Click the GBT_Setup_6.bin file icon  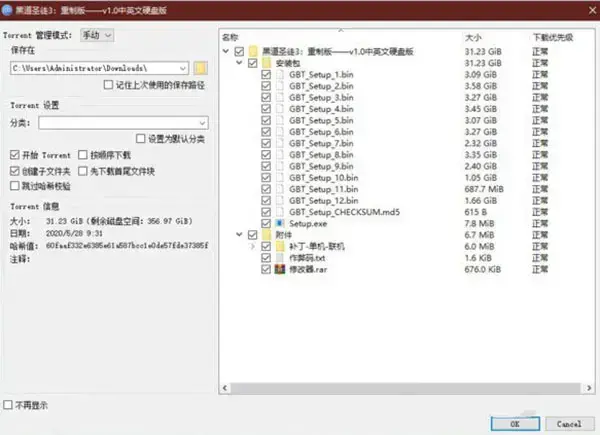pyautogui.click(x=280, y=132)
